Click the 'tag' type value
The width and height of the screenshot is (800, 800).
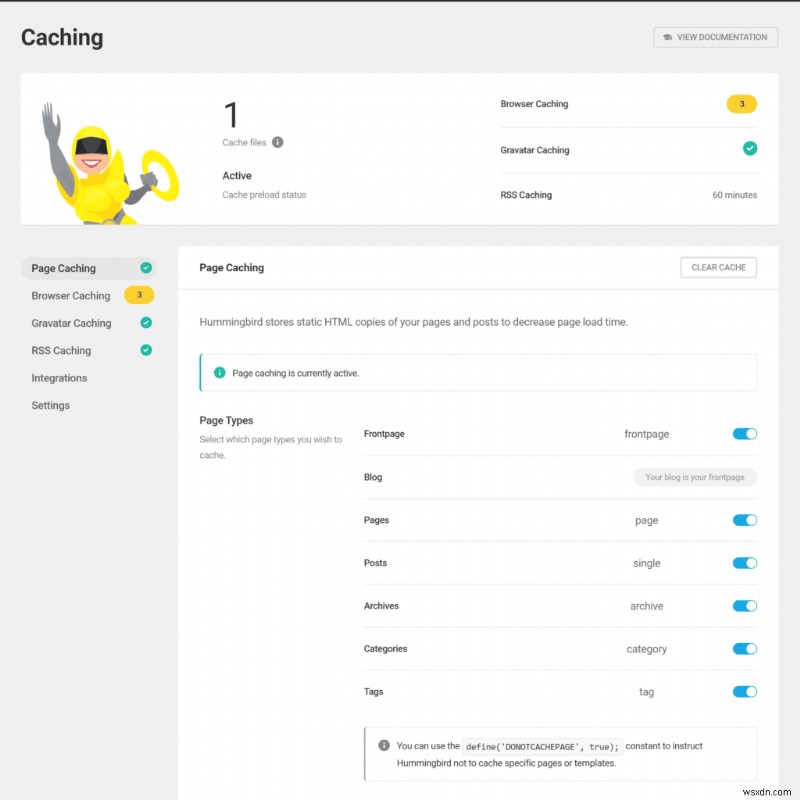[646, 692]
